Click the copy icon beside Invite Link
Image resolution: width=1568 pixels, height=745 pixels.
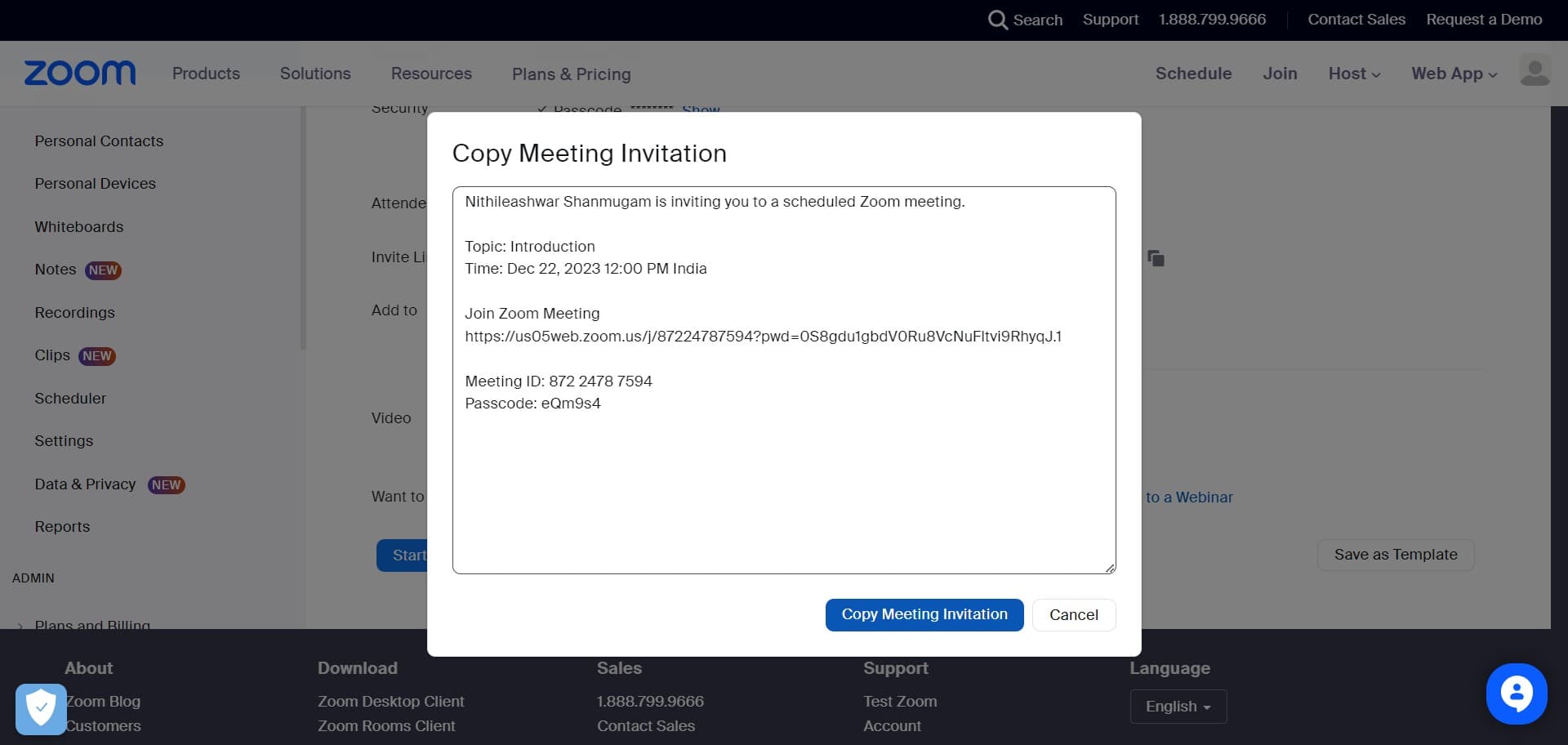(1156, 258)
